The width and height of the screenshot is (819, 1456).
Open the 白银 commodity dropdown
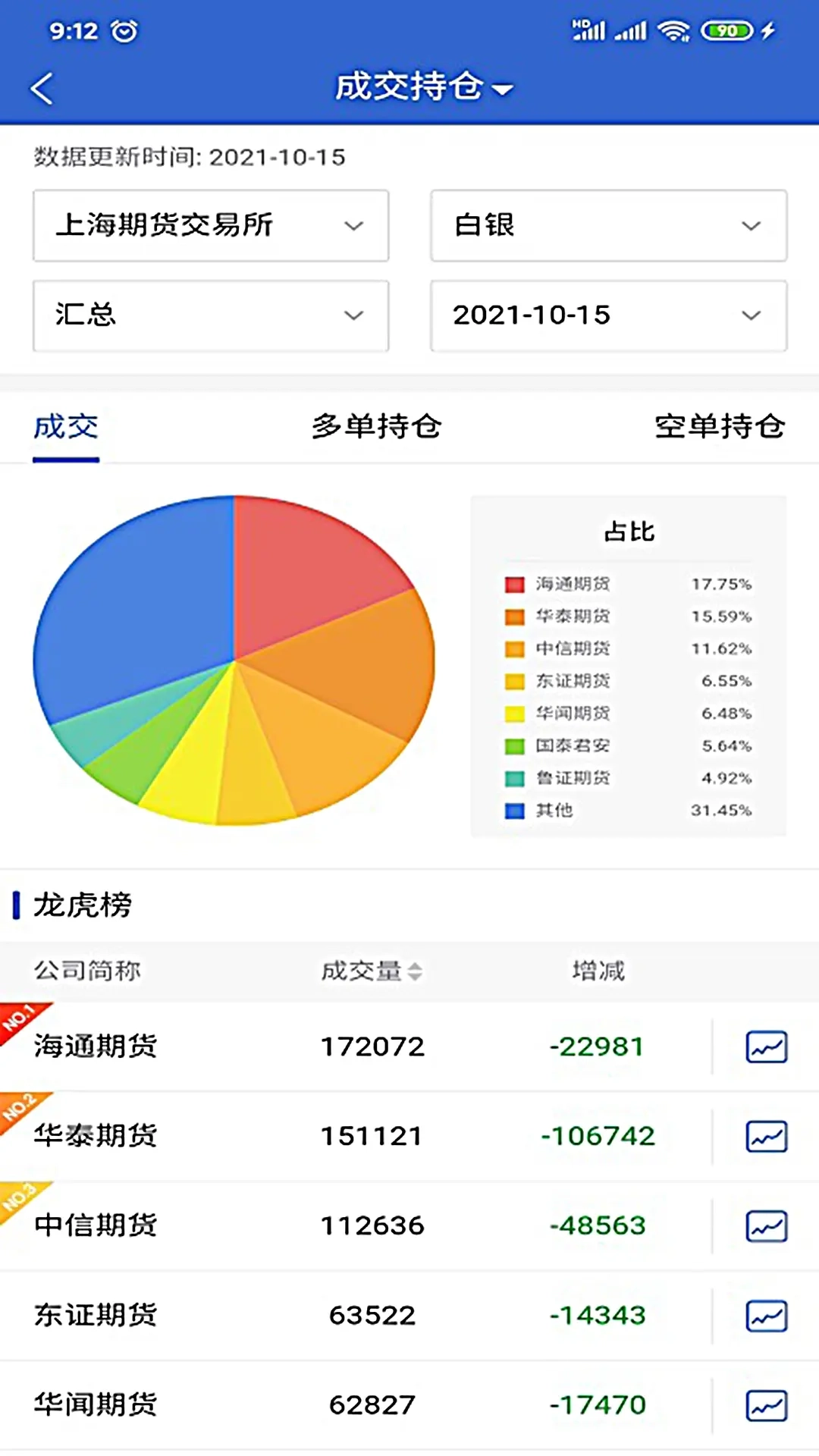pos(609,226)
